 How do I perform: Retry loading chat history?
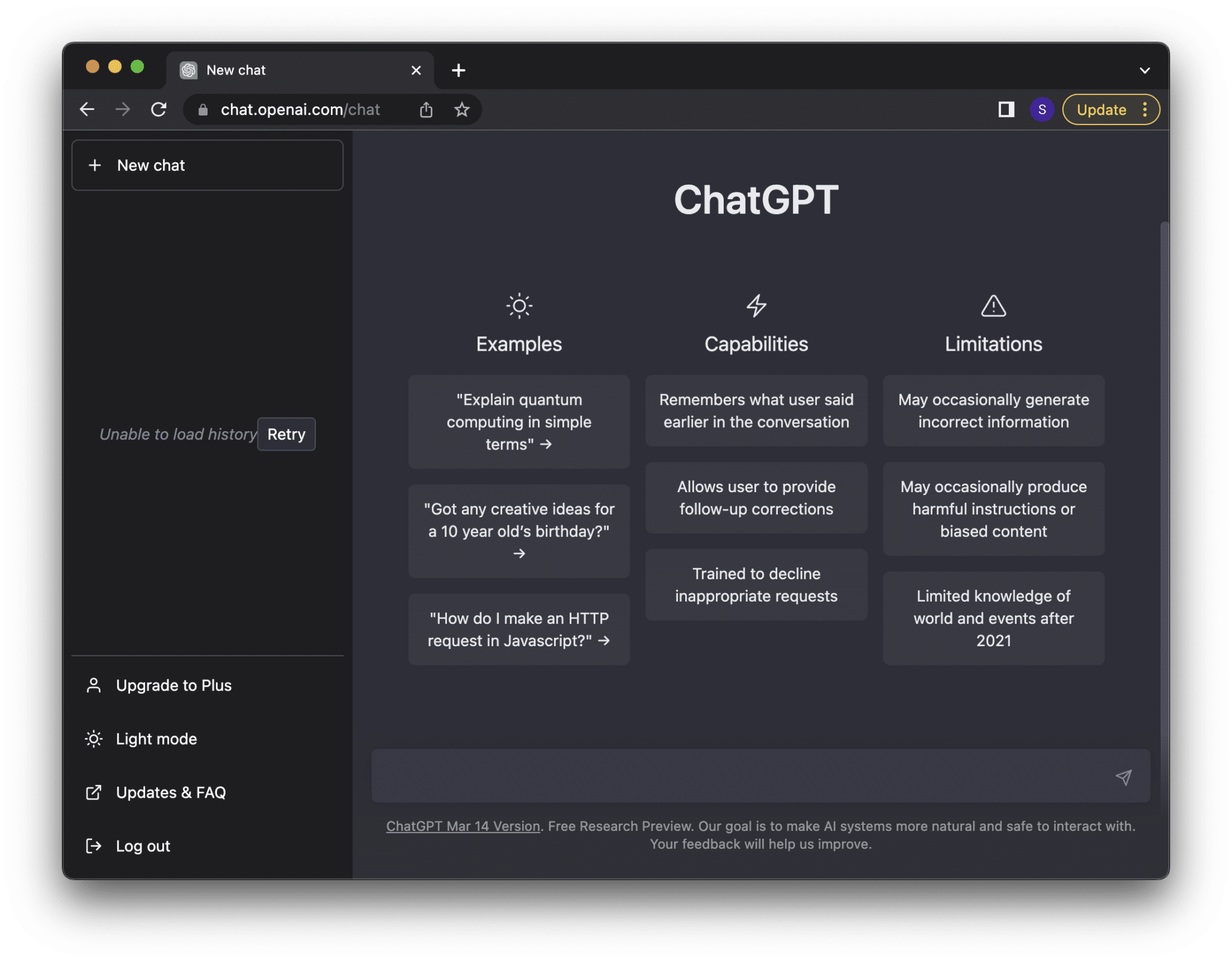pyautogui.click(x=286, y=434)
